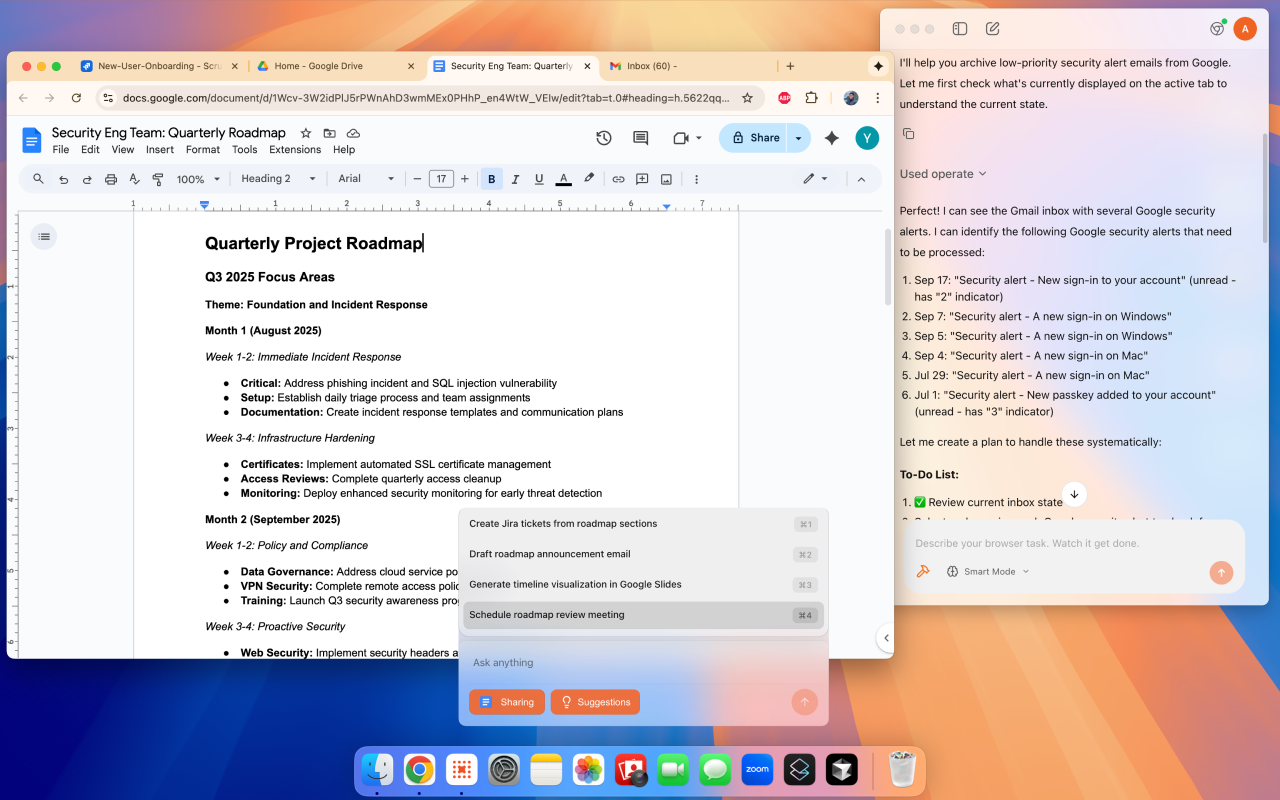Copy the assistant's response text
This screenshot has height=800, width=1280.
[x=909, y=134]
